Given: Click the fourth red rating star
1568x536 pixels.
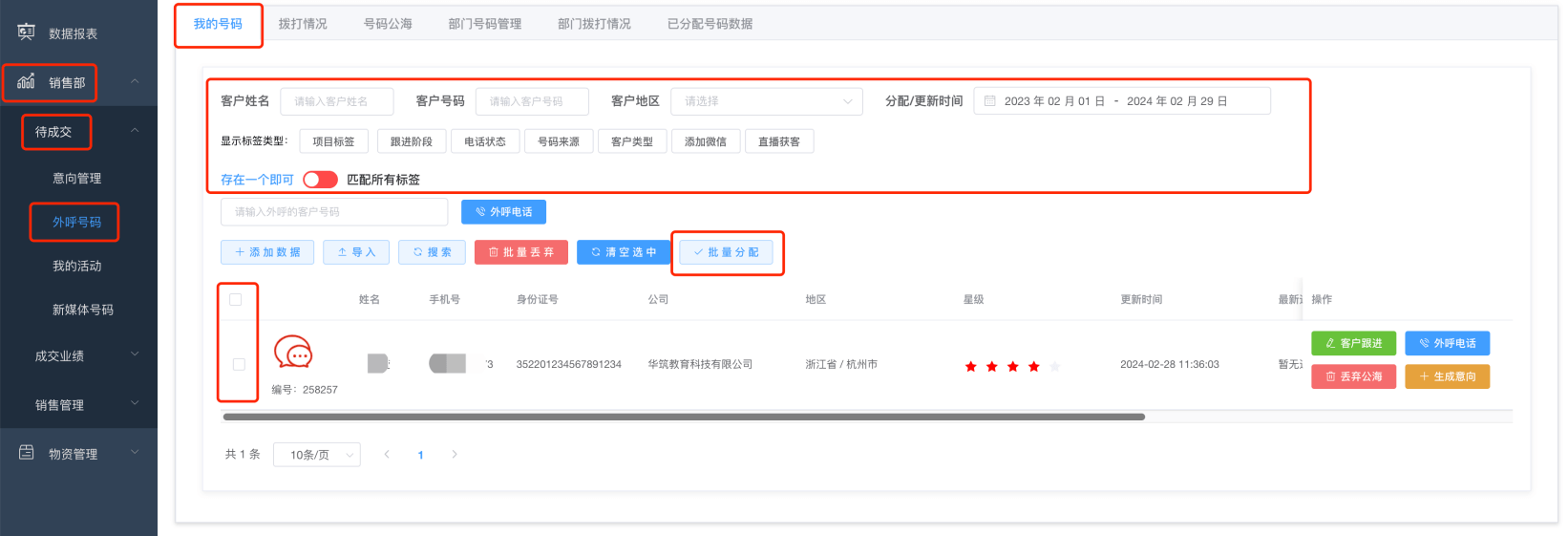Looking at the screenshot, I should point(1033,366).
